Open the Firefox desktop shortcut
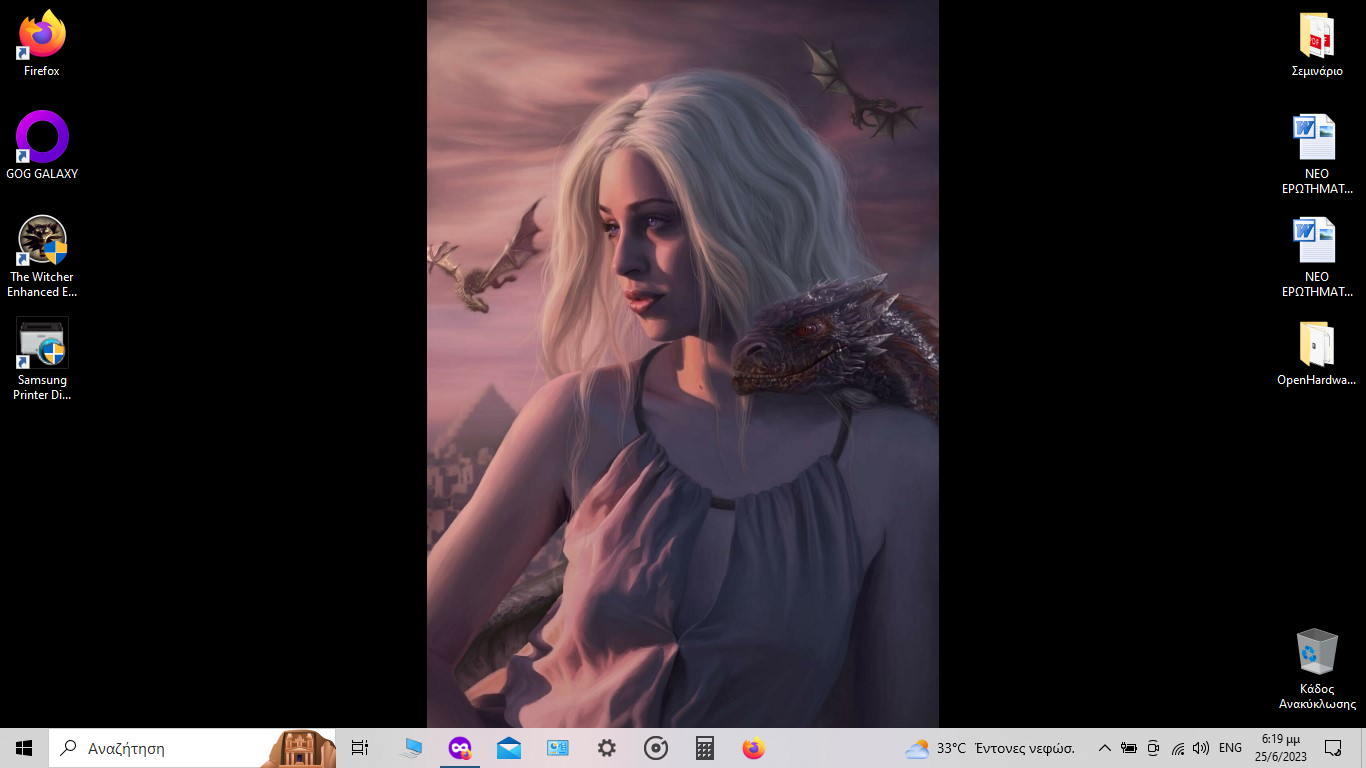This screenshot has width=1366, height=768. (x=42, y=44)
